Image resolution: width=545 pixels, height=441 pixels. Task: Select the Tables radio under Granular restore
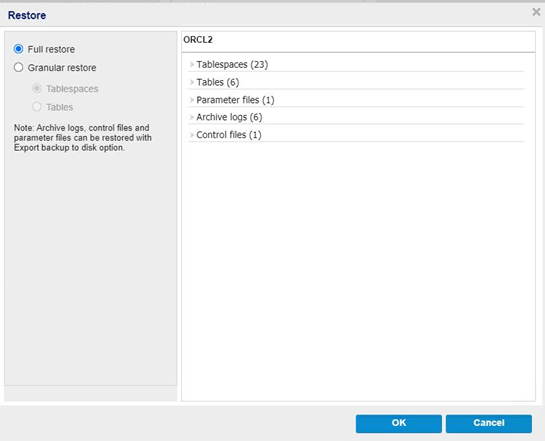click(x=36, y=107)
